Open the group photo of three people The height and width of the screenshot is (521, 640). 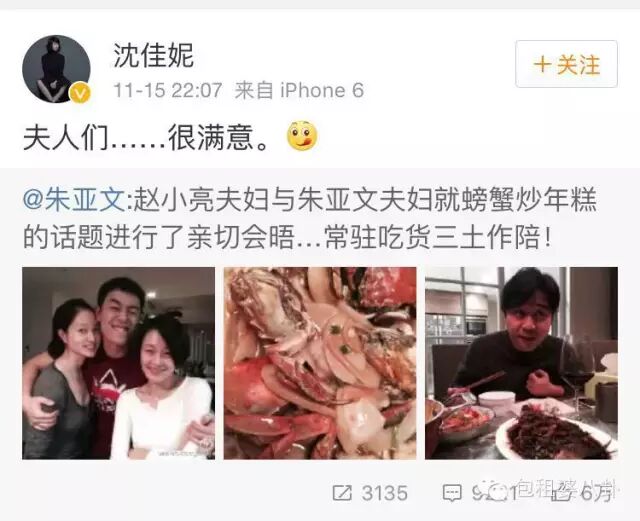pos(118,363)
